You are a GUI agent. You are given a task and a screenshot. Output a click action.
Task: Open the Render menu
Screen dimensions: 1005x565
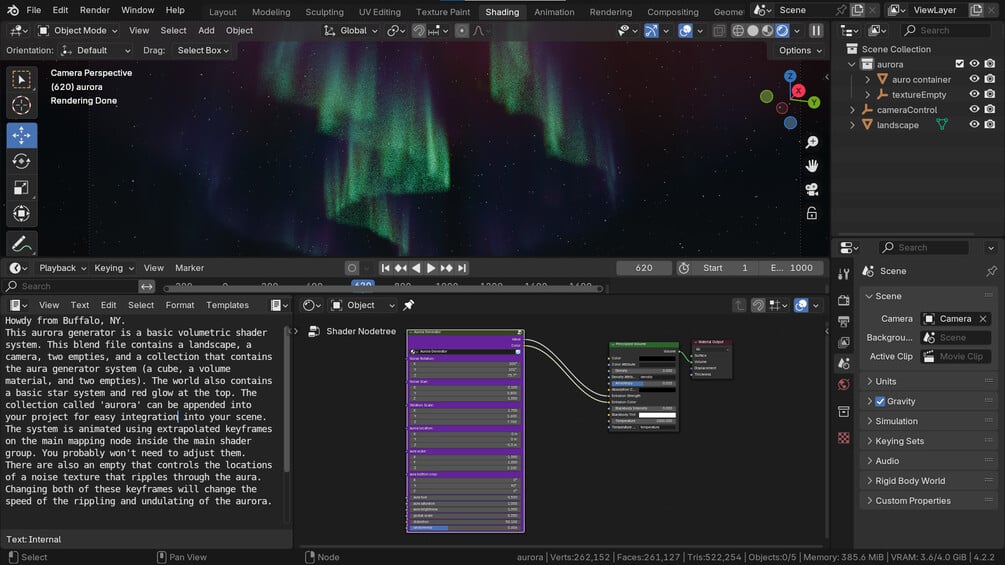pyautogui.click(x=94, y=10)
